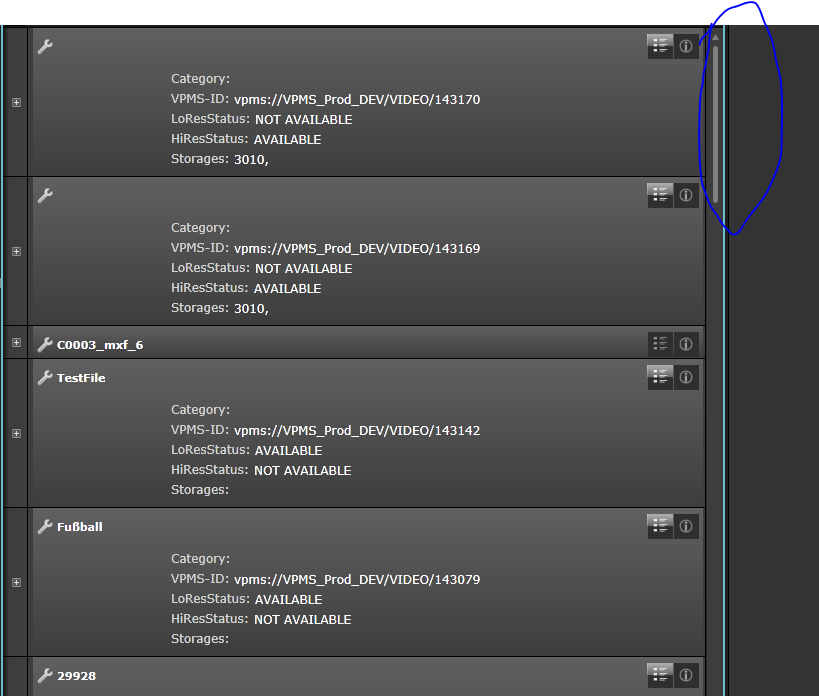Click Storages value 3010 of item 143169

coord(251,308)
